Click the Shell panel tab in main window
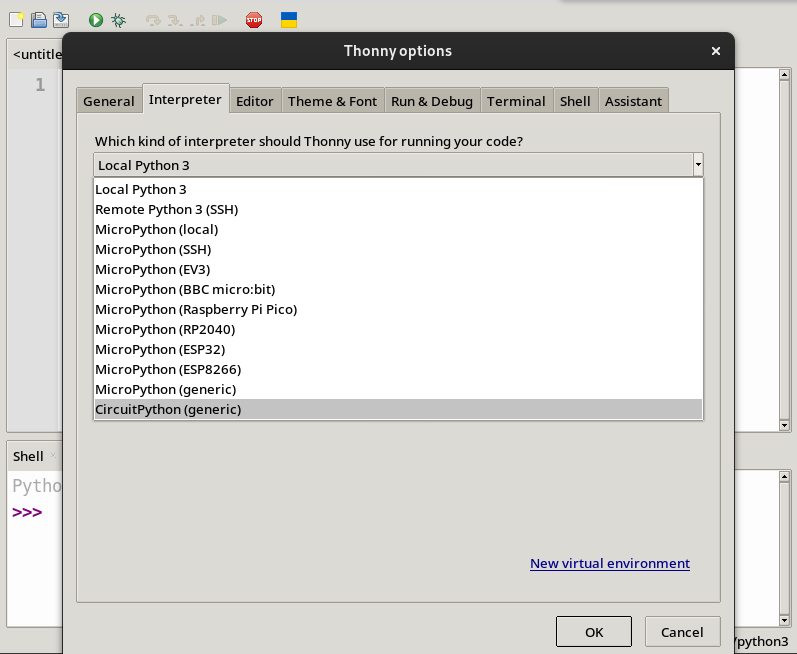Image resolution: width=797 pixels, height=654 pixels. (x=28, y=456)
